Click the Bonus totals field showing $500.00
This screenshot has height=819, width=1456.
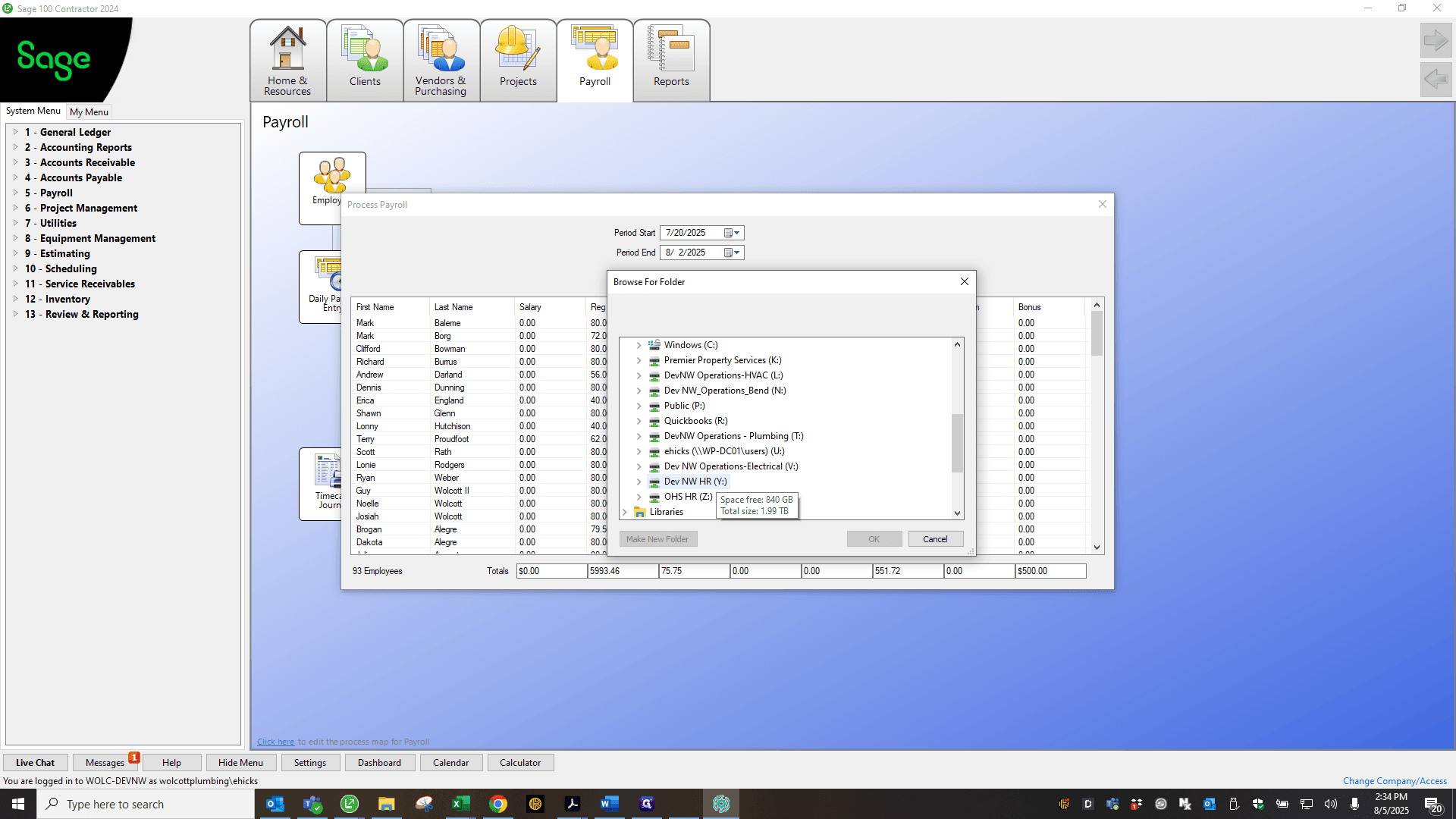point(1050,571)
